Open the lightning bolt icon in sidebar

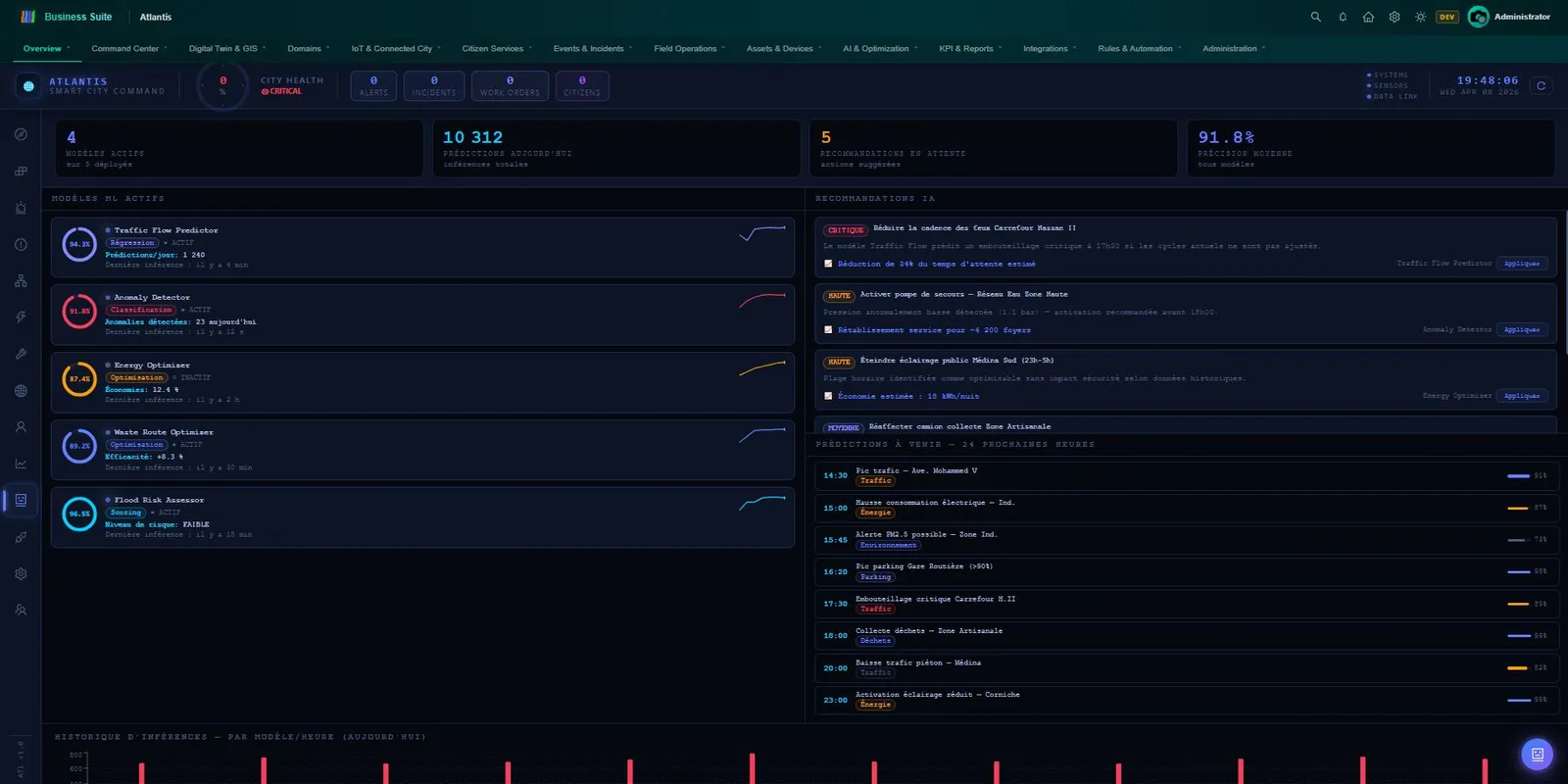point(21,318)
